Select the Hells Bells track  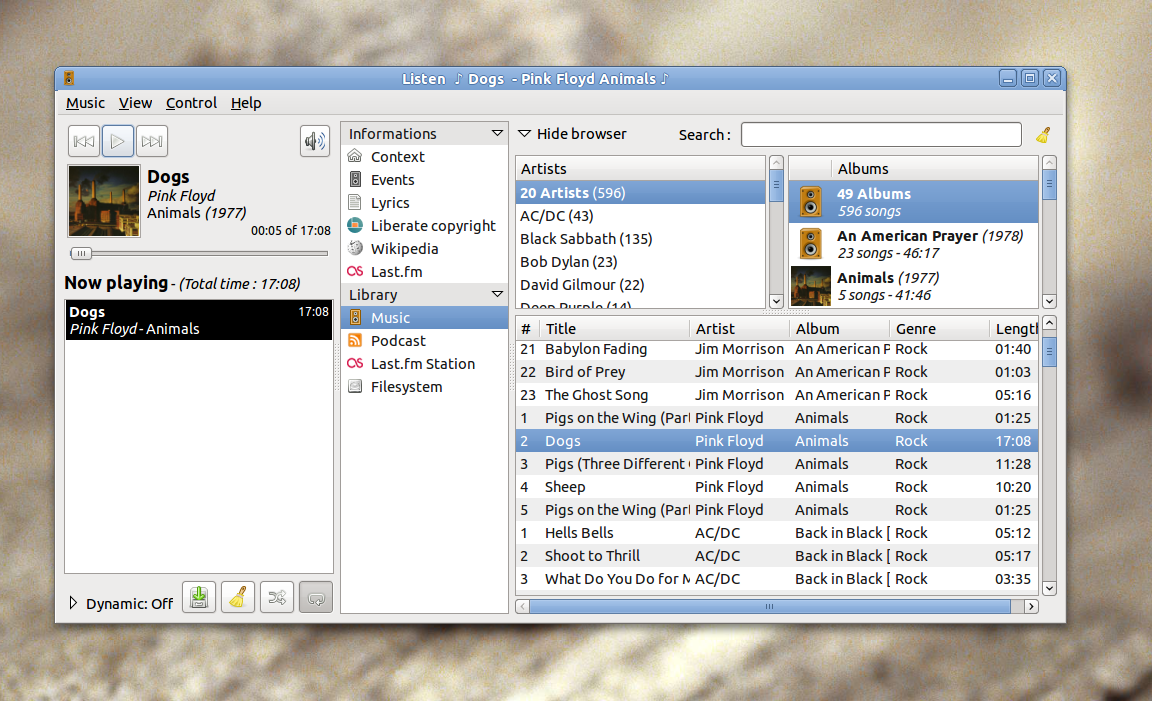click(x=777, y=533)
